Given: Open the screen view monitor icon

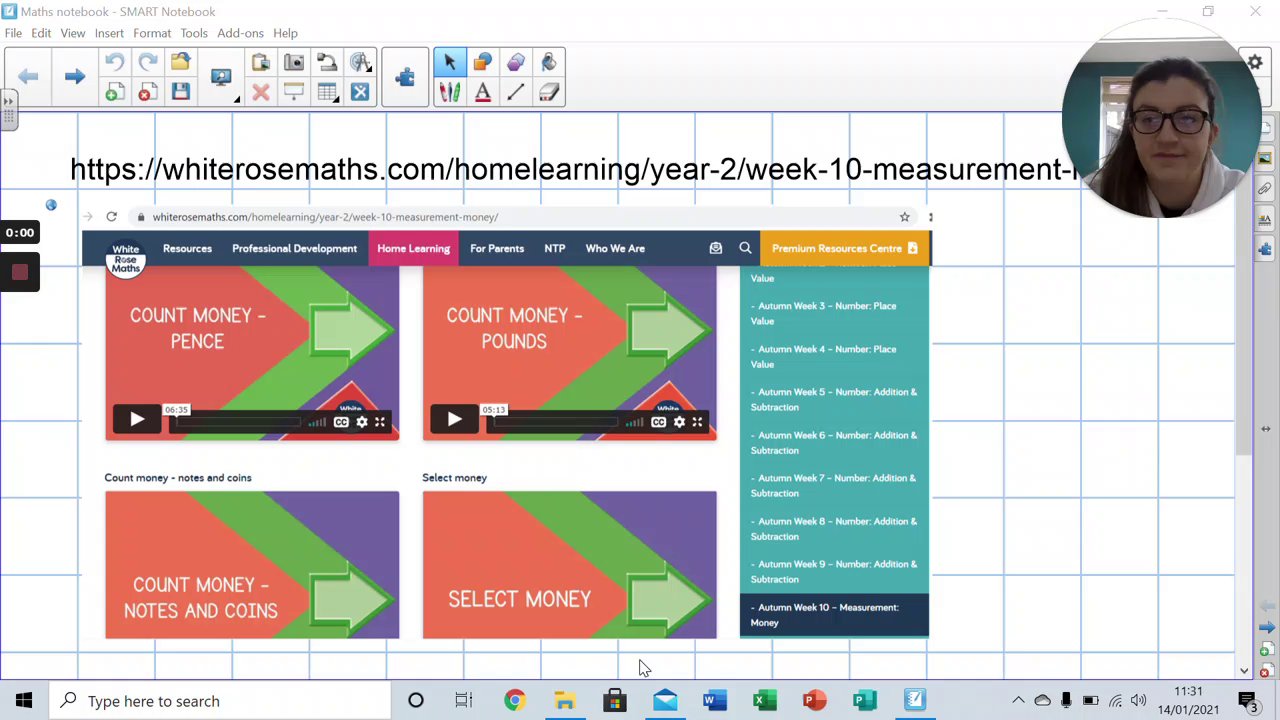Looking at the screenshot, I should click(x=221, y=78).
